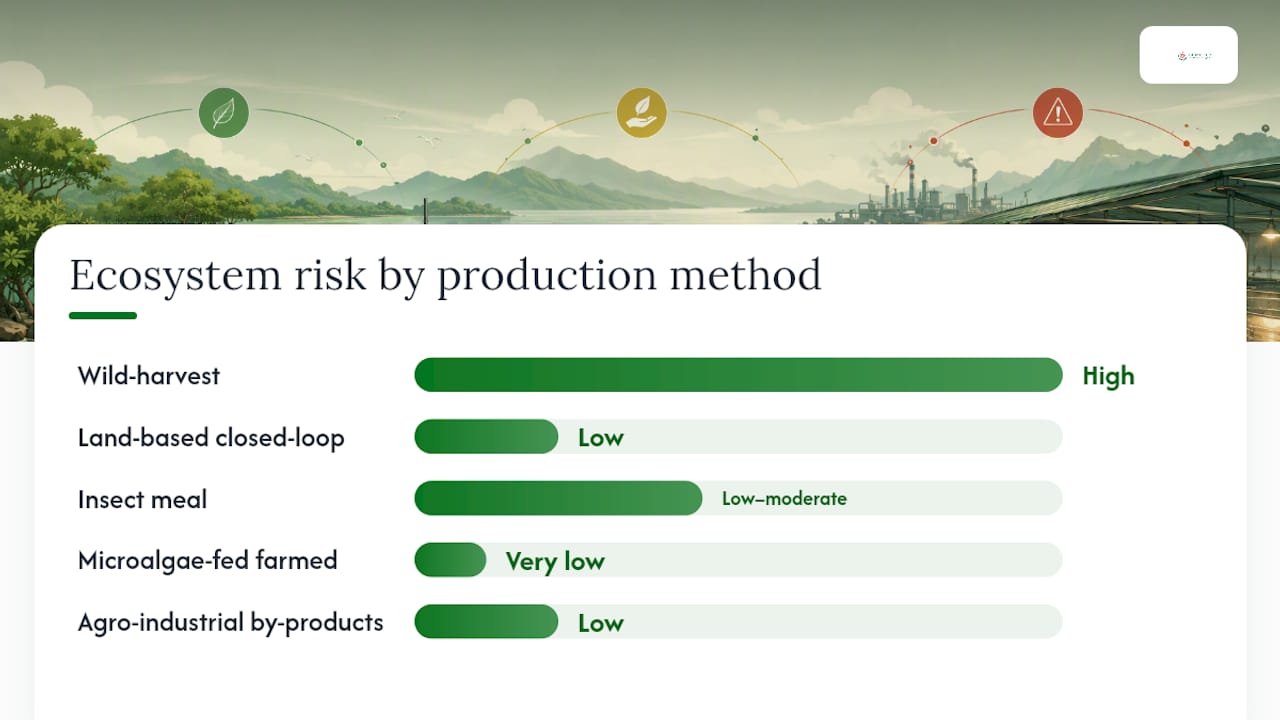Click the 'Low–moderate' risk label
The image size is (1280, 720).
tap(784, 498)
